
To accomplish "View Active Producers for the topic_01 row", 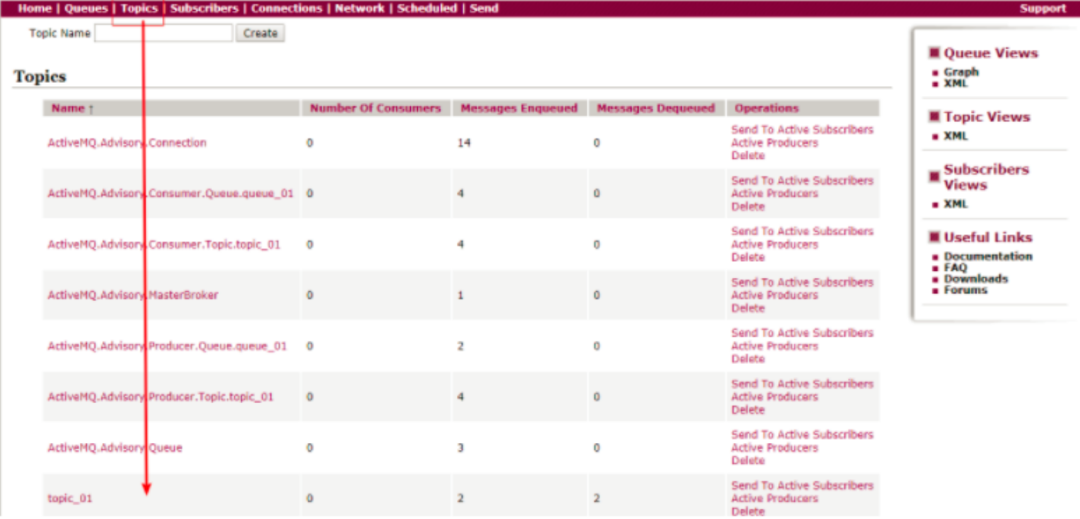I will click(775, 498).
